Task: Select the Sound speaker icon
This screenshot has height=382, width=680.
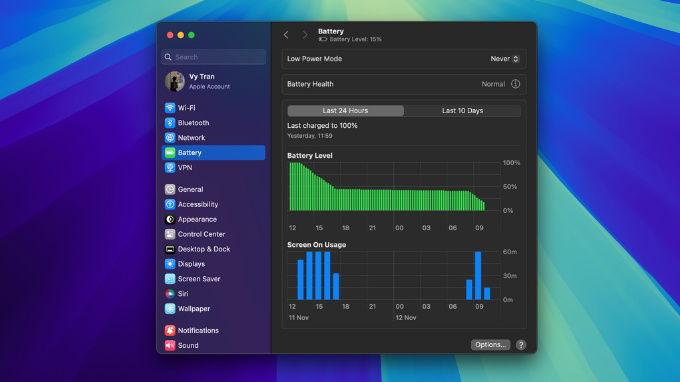Action: pos(170,345)
